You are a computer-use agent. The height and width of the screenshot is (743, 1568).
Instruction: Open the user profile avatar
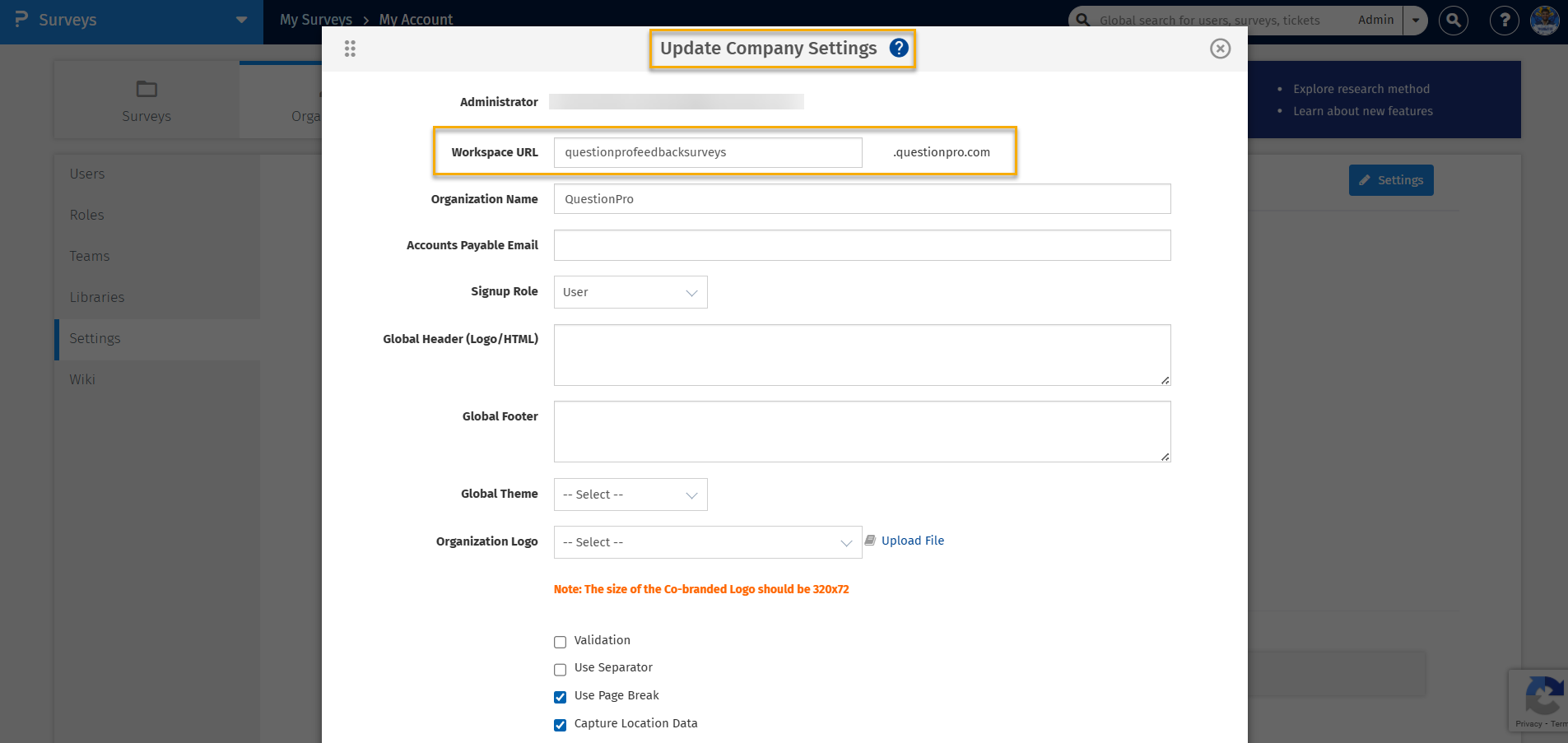pos(1544,21)
